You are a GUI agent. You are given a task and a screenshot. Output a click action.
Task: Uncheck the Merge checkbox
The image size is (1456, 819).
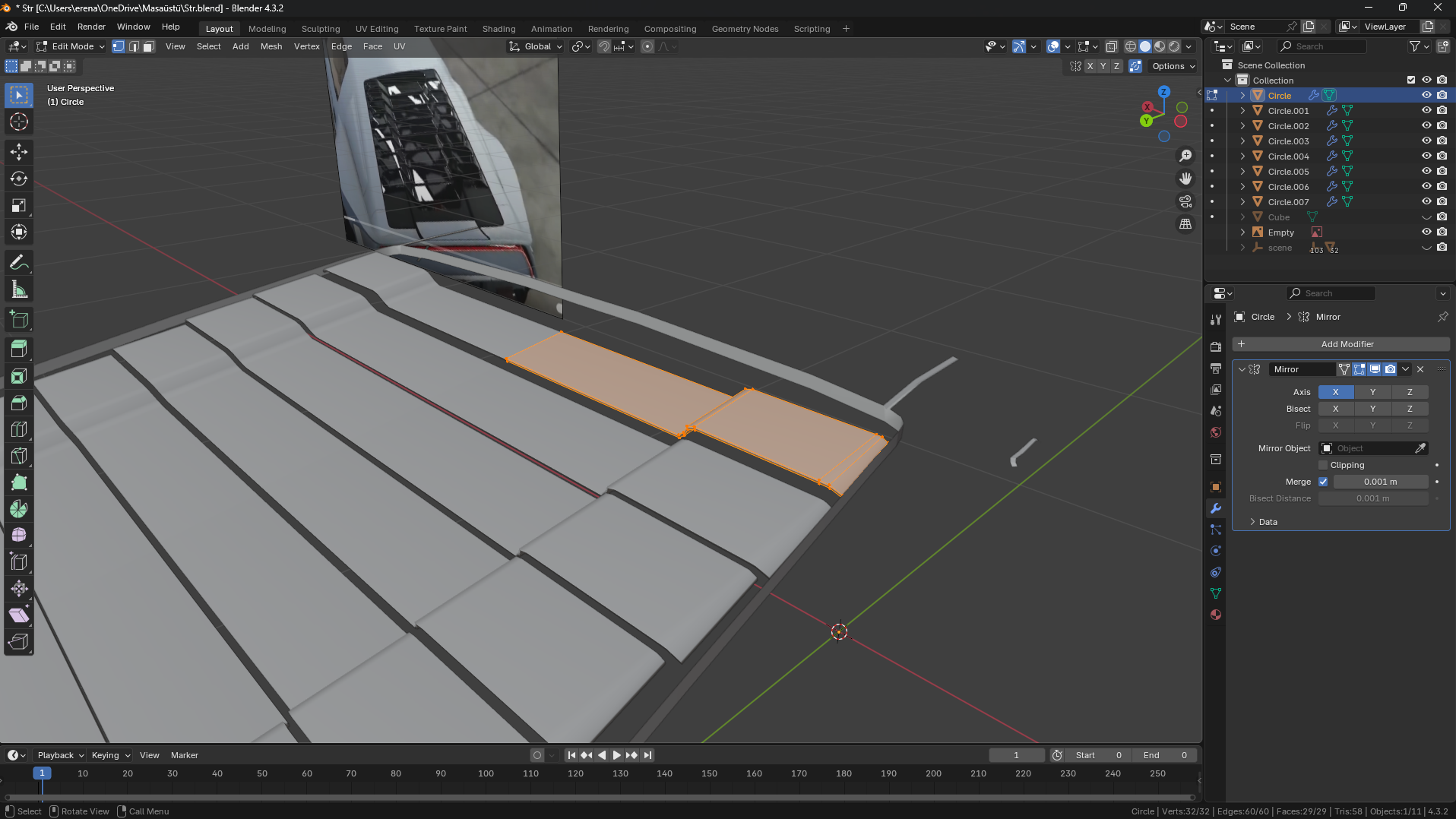1323,482
